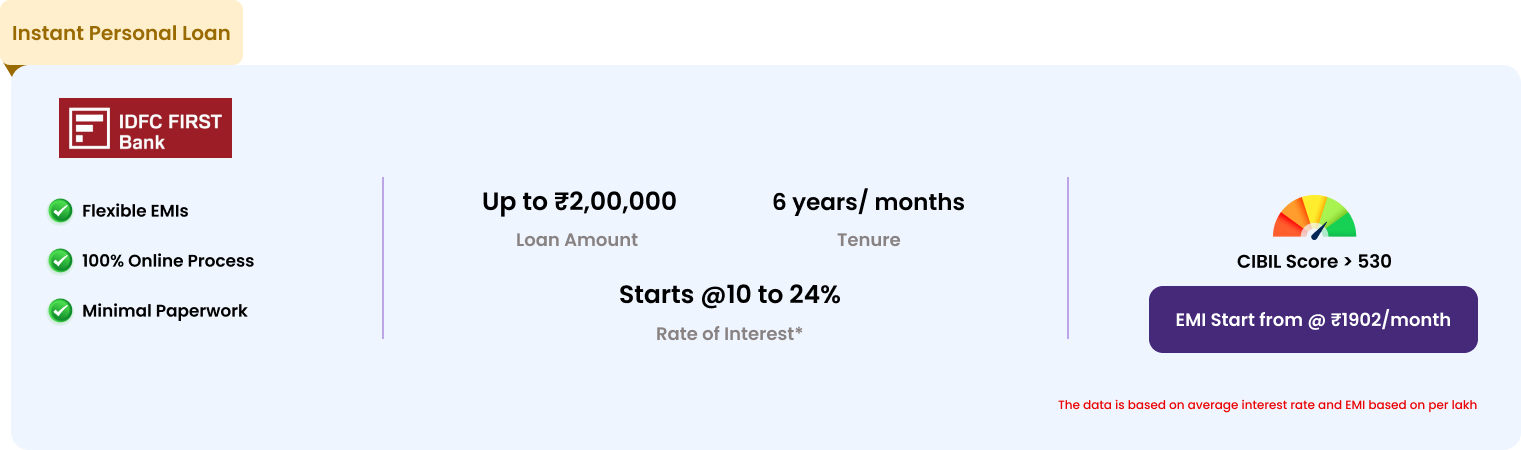1521x450 pixels.
Task: Click the 6 years/ months tenure value
Action: [868, 202]
